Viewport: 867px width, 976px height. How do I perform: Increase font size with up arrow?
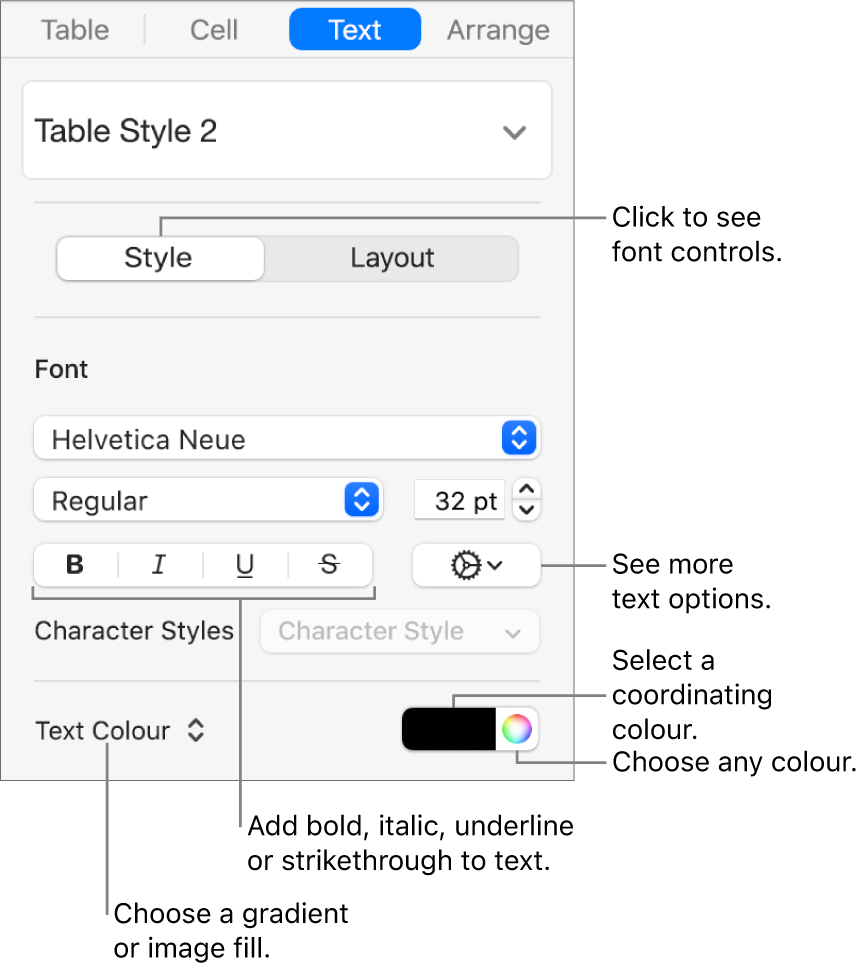(x=529, y=489)
